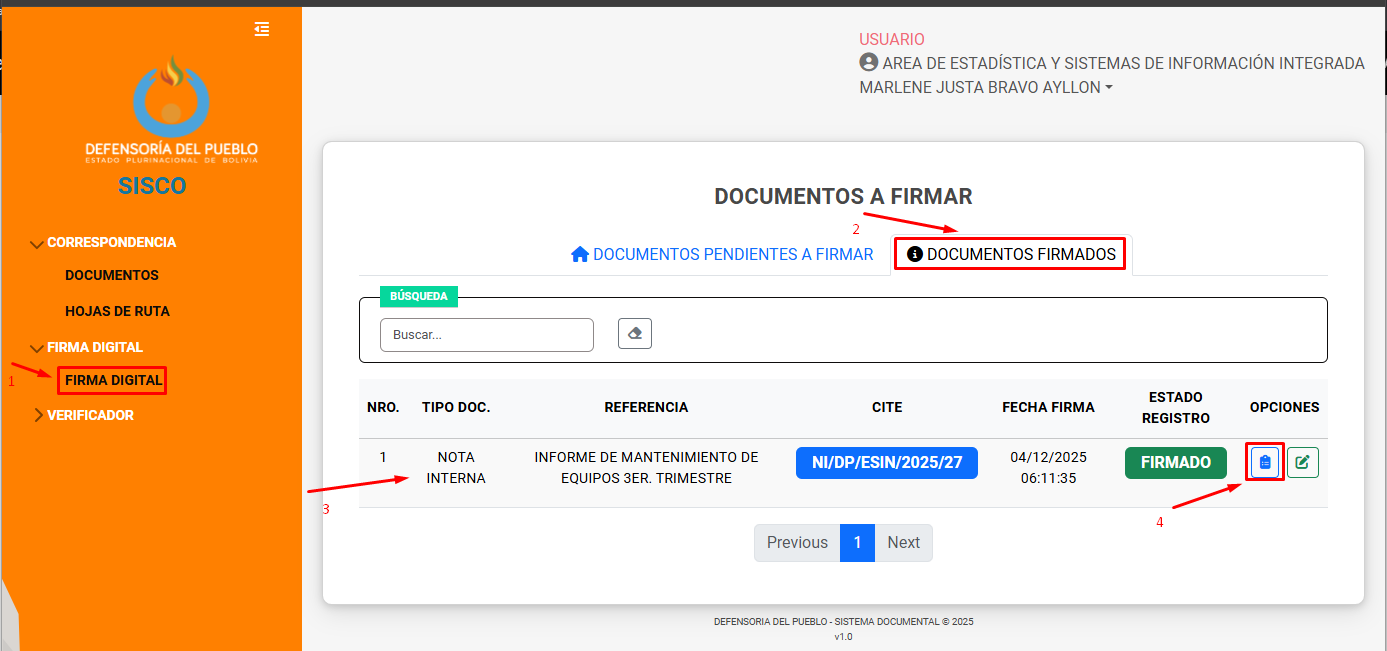Screen dimensions: 1387x651
Task: Clear the search using the eraser button
Action: coord(635,334)
